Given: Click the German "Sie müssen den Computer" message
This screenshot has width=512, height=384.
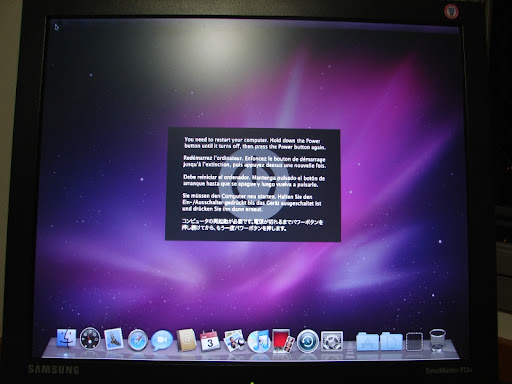Looking at the screenshot, I should click(252, 203).
